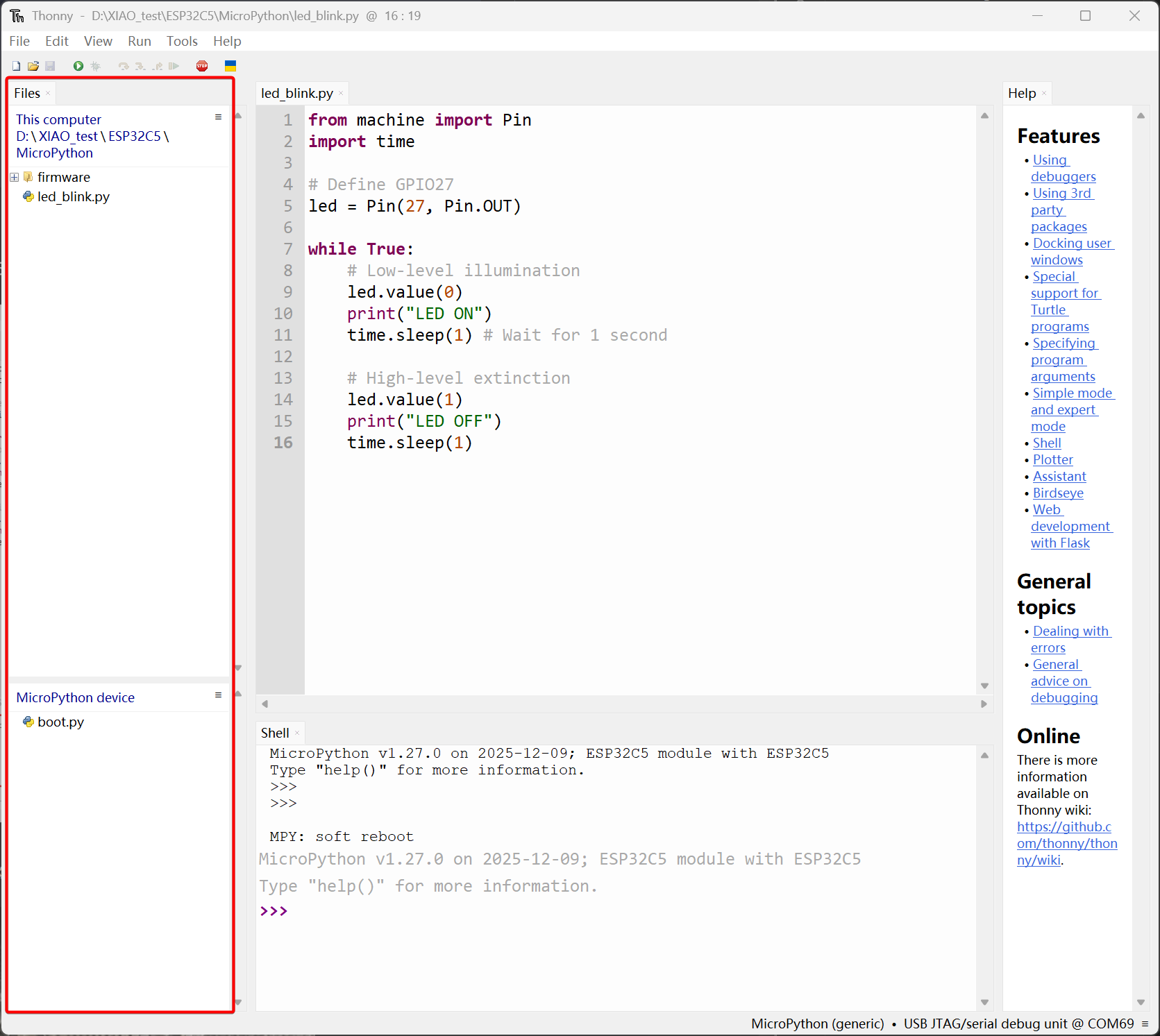1160x1036 pixels.
Task: Stop/restart backend with red STOP icon
Action: [x=202, y=66]
